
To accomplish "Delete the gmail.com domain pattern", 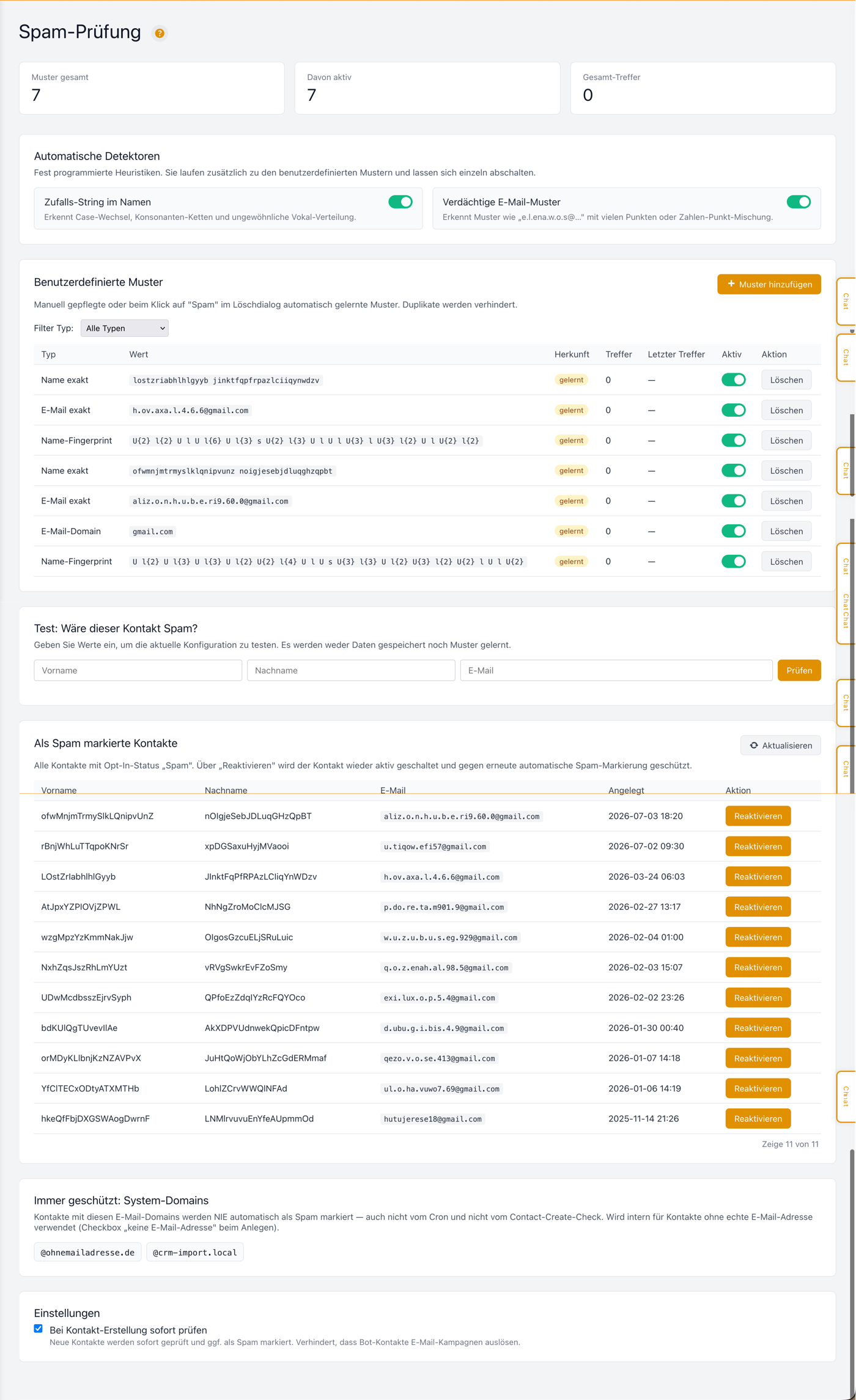I will click(786, 531).
